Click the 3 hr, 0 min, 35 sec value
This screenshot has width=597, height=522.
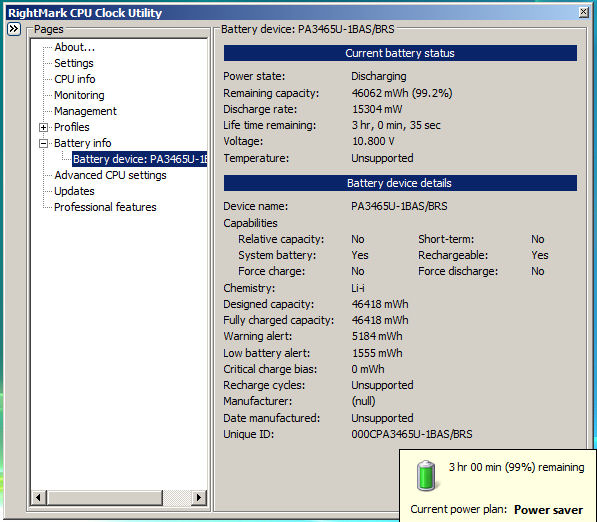click(x=396, y=125)
